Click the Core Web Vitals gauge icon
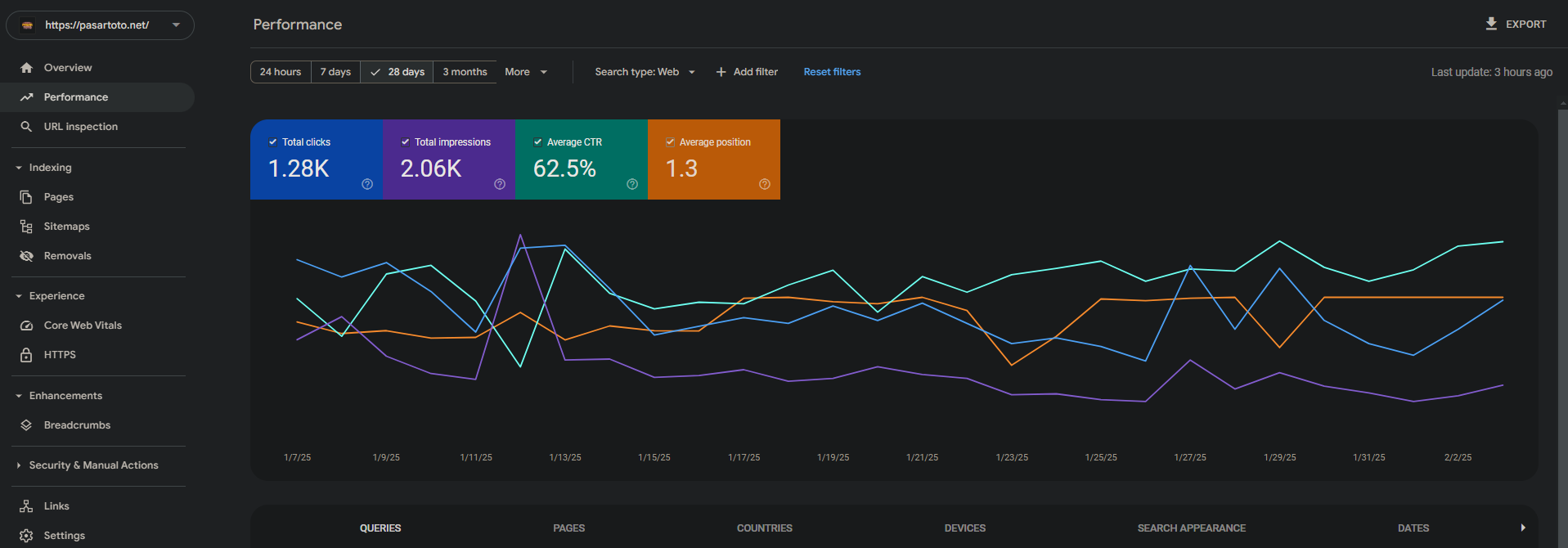The image size is (1568, 548). pos(26,326)
